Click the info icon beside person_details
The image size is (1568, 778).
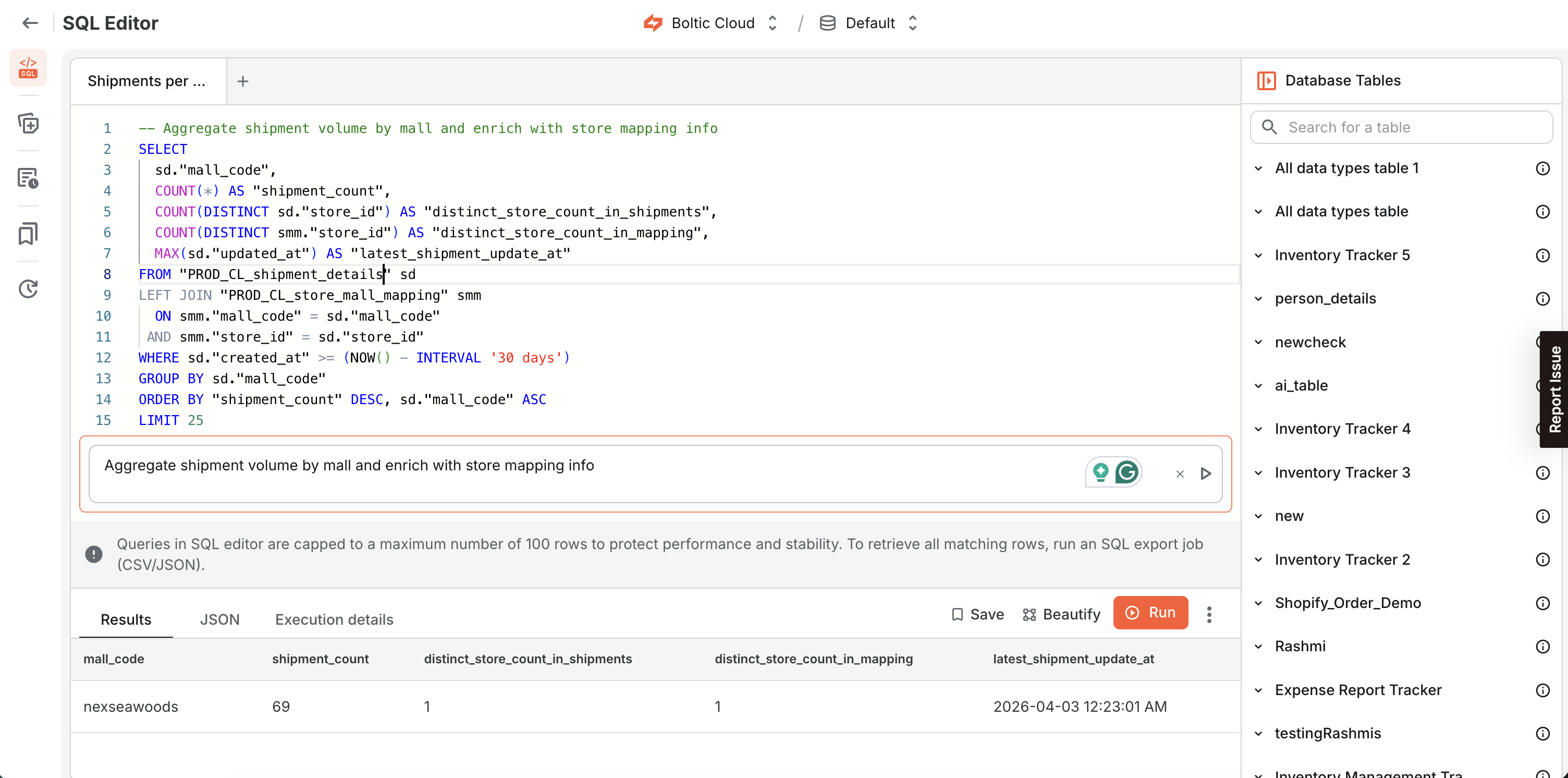pyautogui.click(x=1542, y=298)
